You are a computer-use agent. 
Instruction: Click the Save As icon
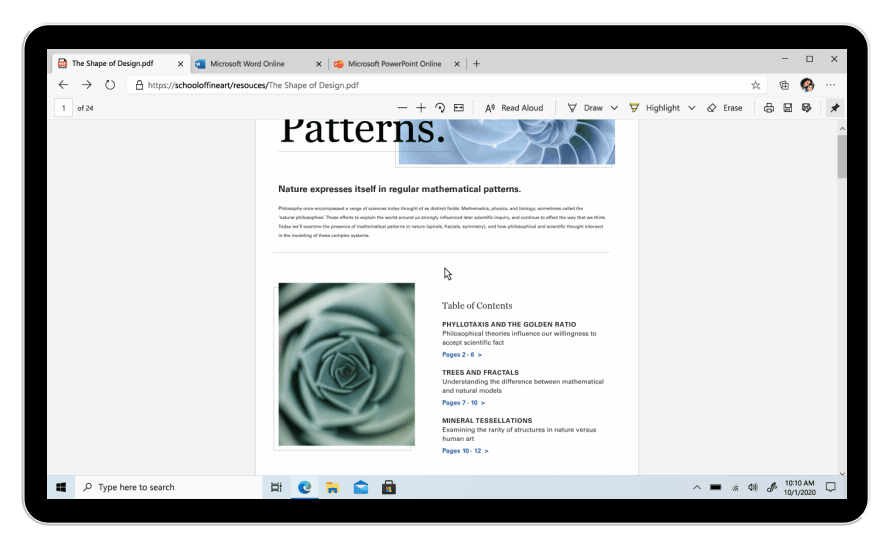[806, 108]
